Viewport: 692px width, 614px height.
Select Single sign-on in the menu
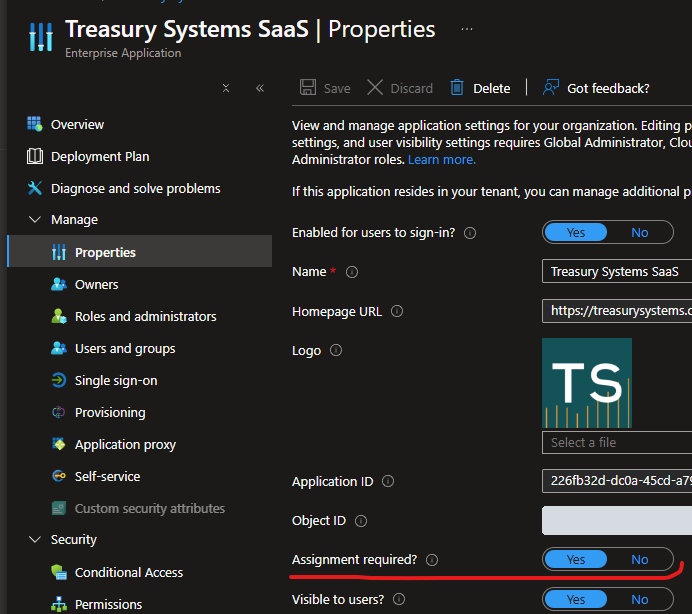click(x=116, y=380)
